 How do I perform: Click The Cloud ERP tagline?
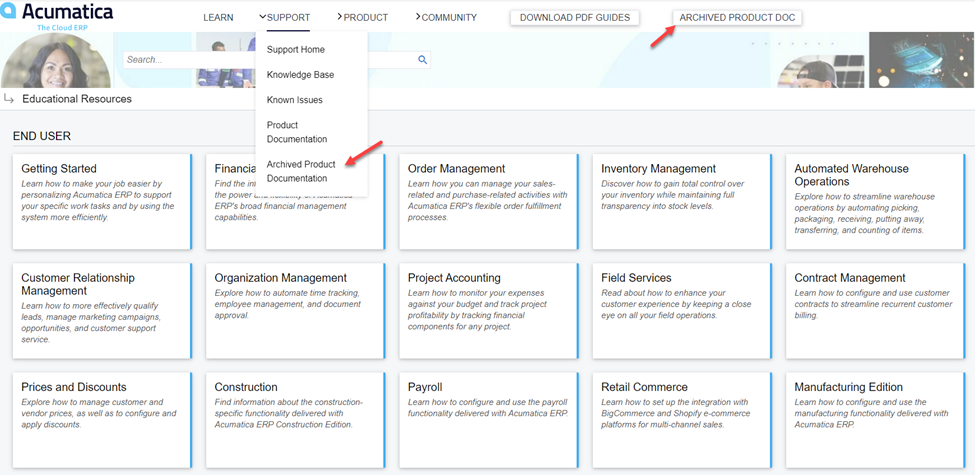[62, 27]
